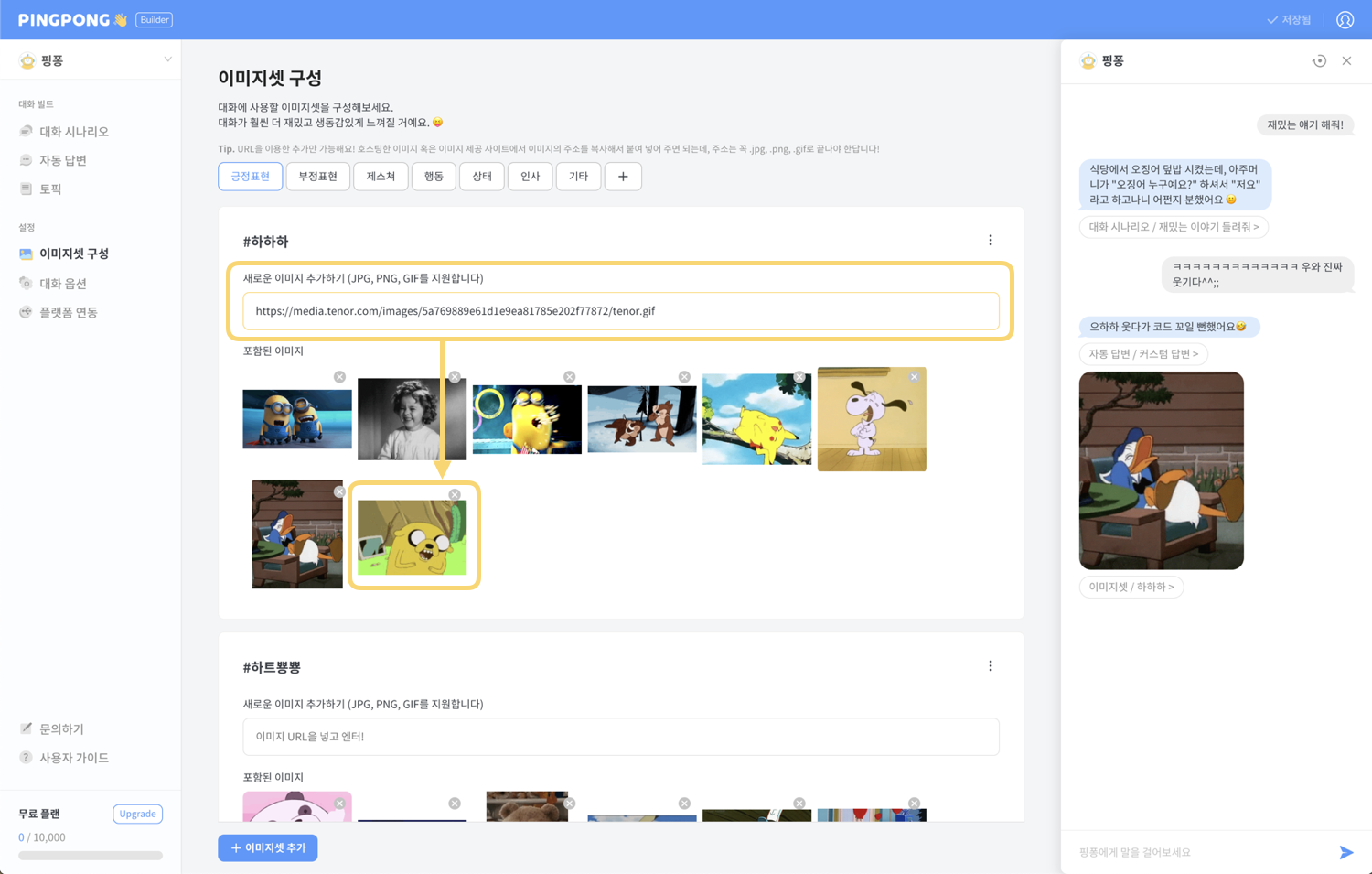Close the 핑퐁 chat preview panel
The height and width of the screenshot is (874, 1372).
(x=1346, y=61)
